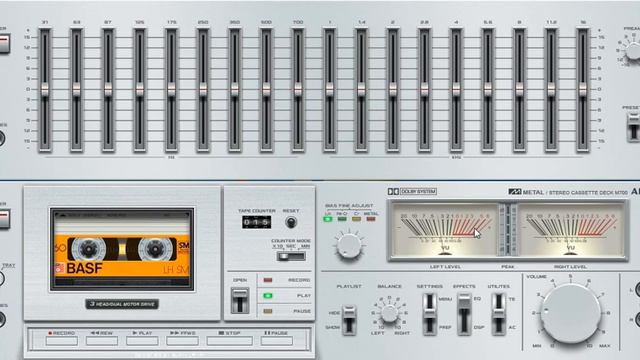Click the yellow Cr bias indicator LED
This screenshot has height=360, width=640.
[x=356, y=219]
